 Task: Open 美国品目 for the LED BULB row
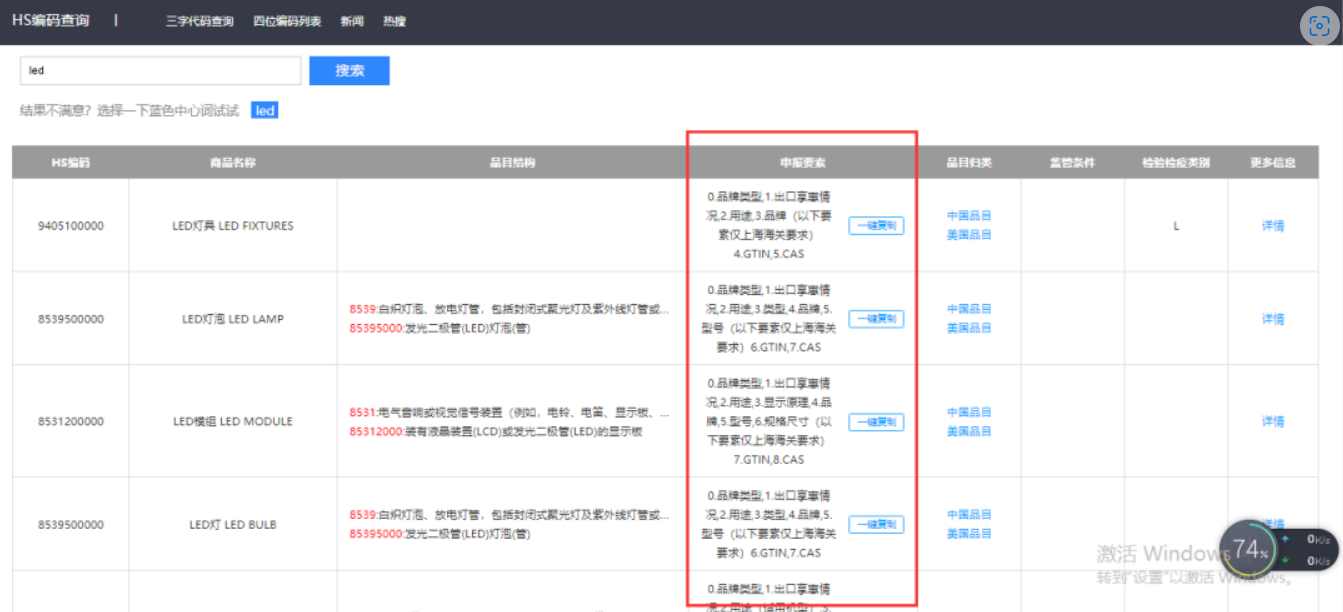969,534
